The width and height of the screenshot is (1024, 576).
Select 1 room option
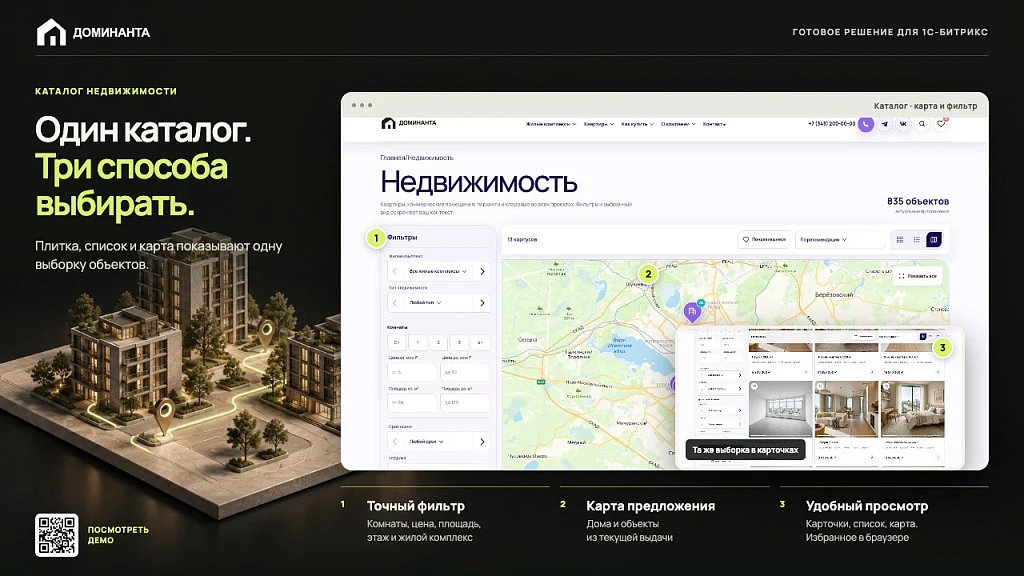[x=417, y=342]
